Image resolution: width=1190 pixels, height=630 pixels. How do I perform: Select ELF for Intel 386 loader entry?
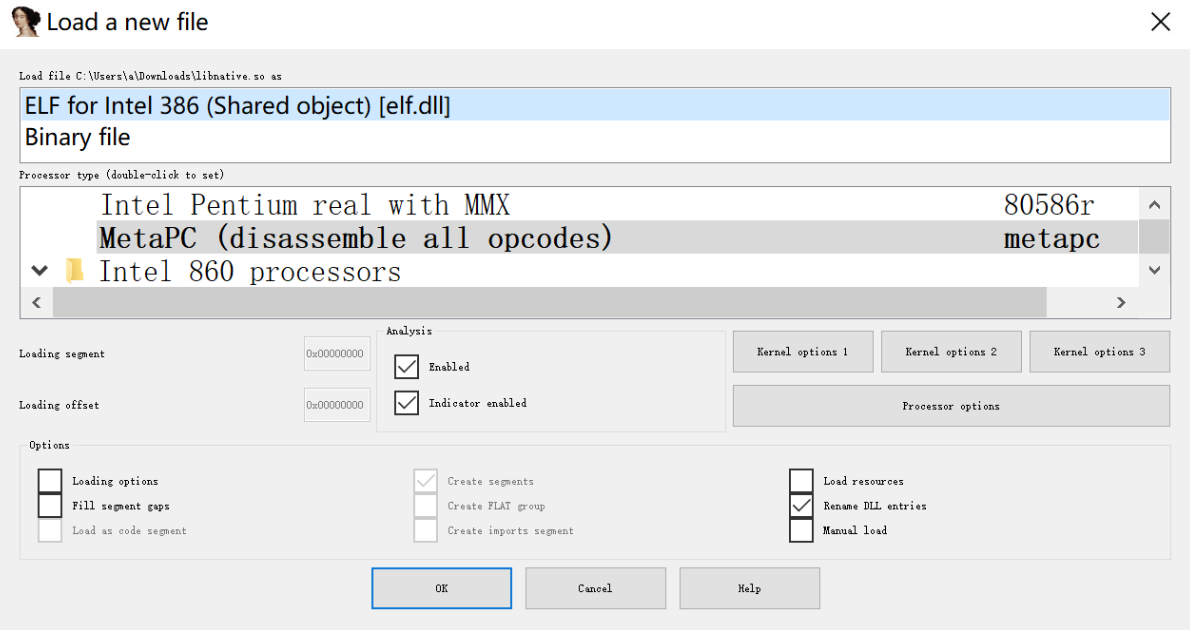click(238, 106)
